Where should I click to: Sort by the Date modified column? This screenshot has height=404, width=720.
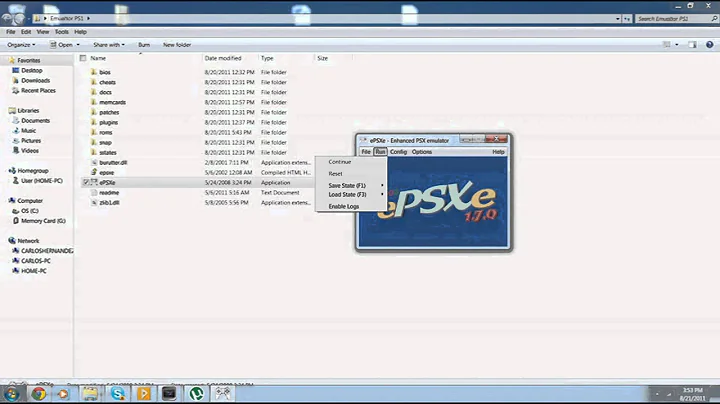[x=223, y=58]
